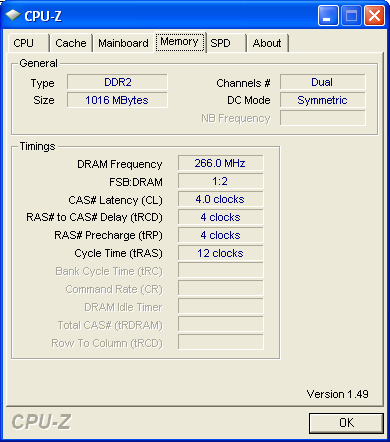Open the Cache tab
This screenshot has height=442, width=390.
pyautogui.click(x=71, y=43)
